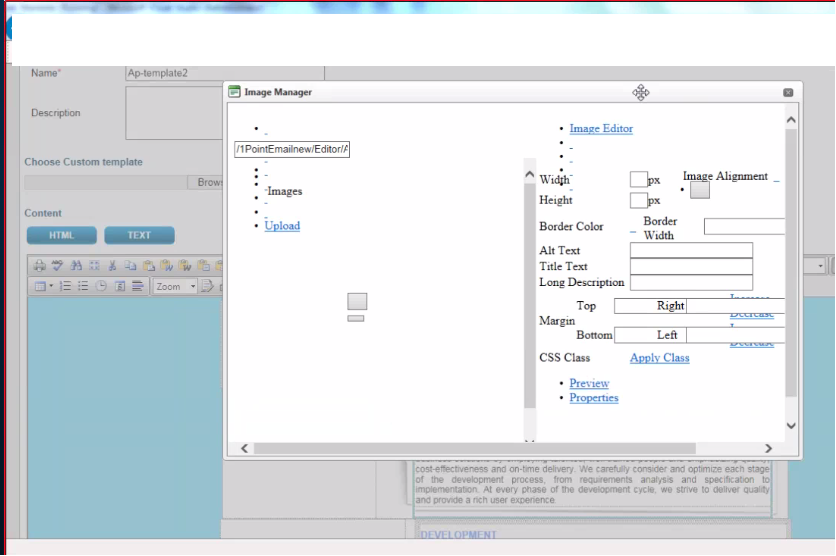Image resolution: width=836 pixels, height=556 pixels.
Task: Click the image Height px field
Action: (638, 200)
